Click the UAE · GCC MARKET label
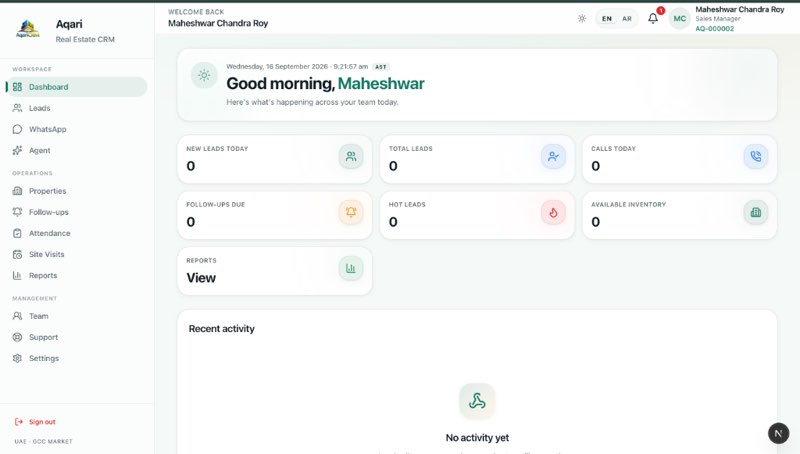 pos(43,441)
